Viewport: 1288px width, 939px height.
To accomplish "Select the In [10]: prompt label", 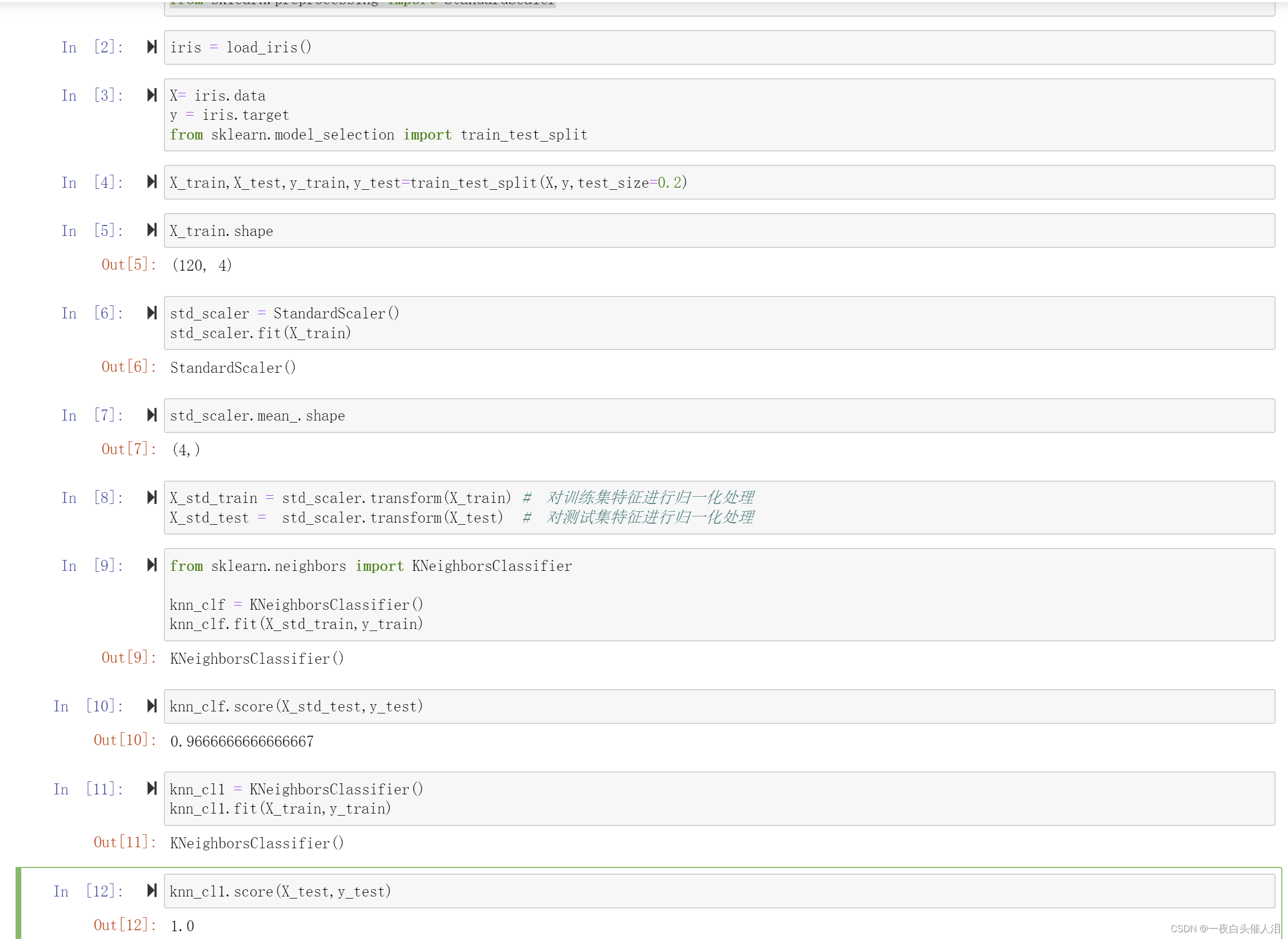I will click(88, 707).
